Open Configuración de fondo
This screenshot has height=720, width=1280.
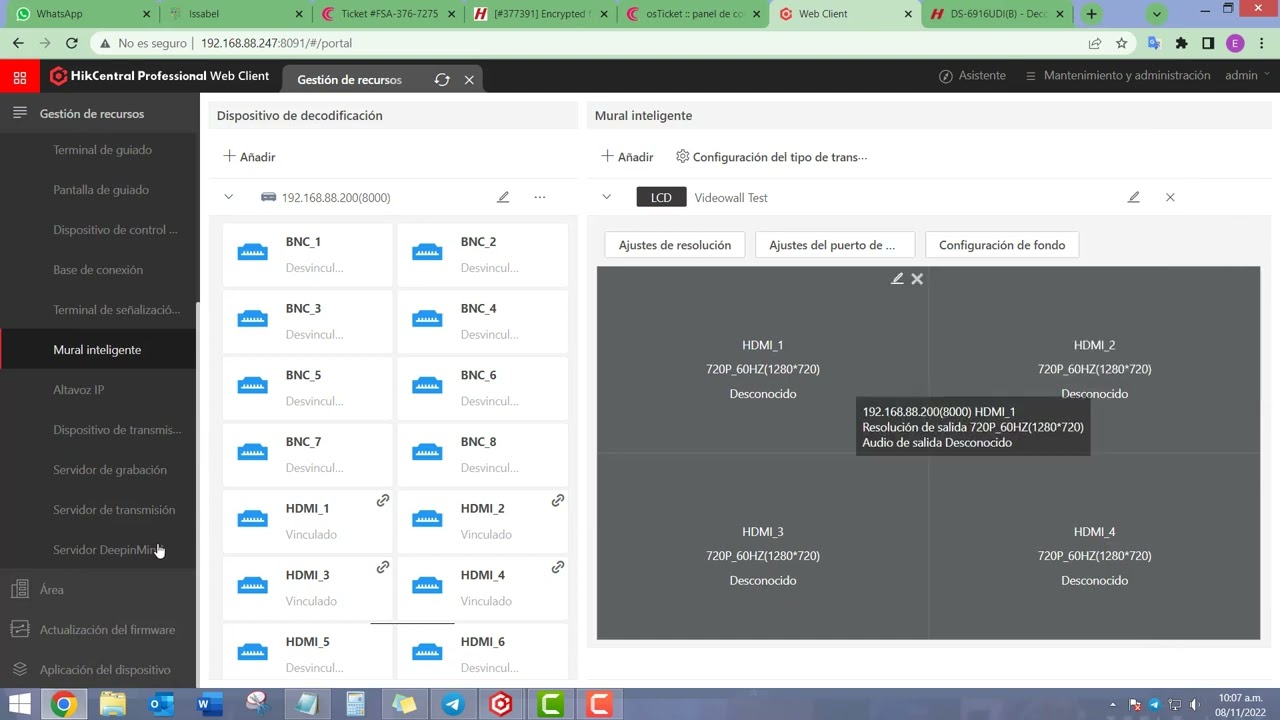tap(1002, 245)
